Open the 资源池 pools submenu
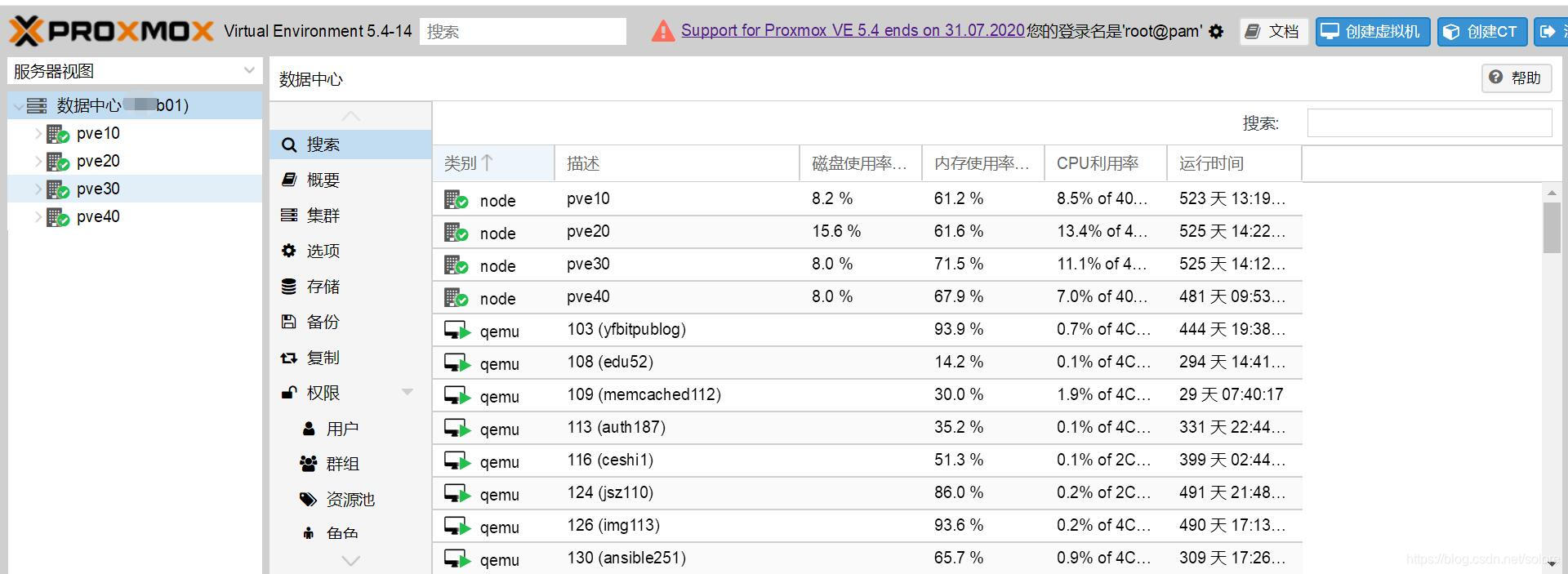The width and height of the screenshot is (1568, 574). (x=350, y=500)
